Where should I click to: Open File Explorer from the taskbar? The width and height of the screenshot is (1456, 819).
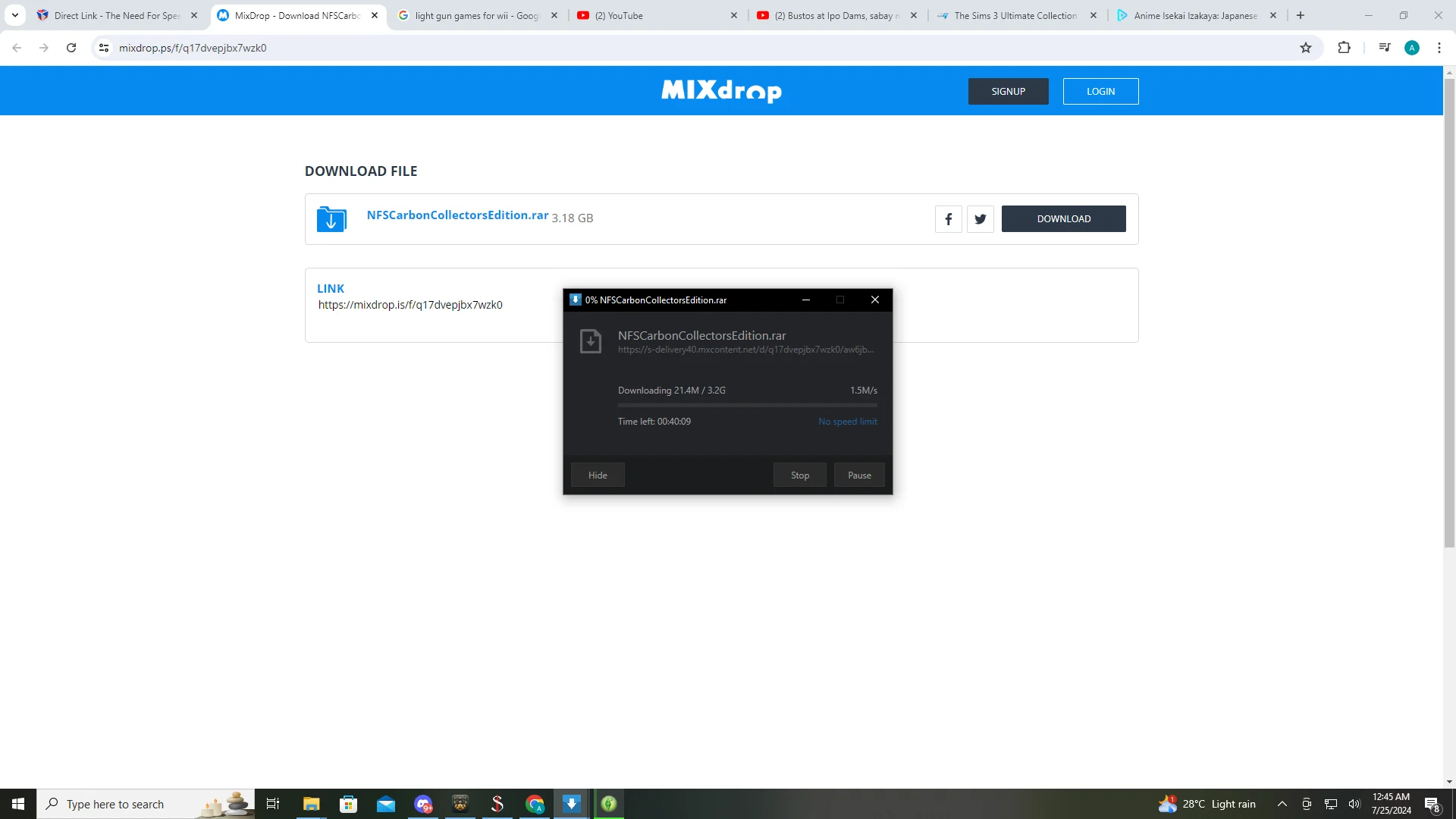click(x=311, y=804)
